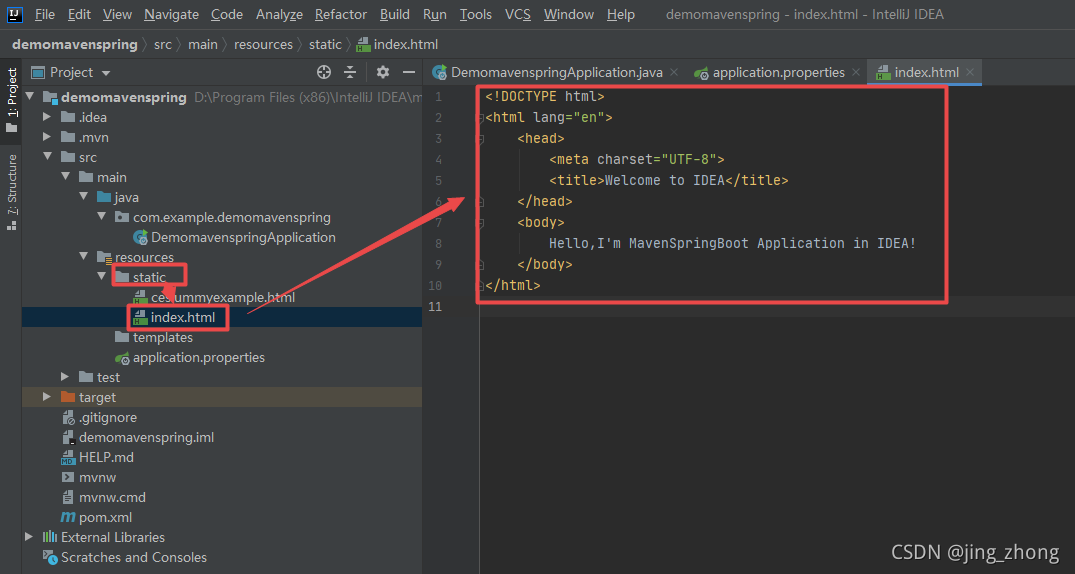
Task: Collapse the static folder arrow
Action: (x=101, y=277)
